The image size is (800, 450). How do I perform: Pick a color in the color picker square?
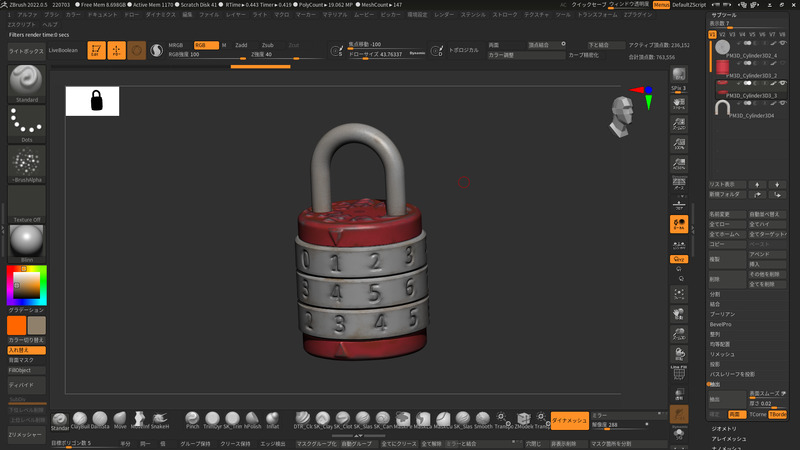[27, 285]
